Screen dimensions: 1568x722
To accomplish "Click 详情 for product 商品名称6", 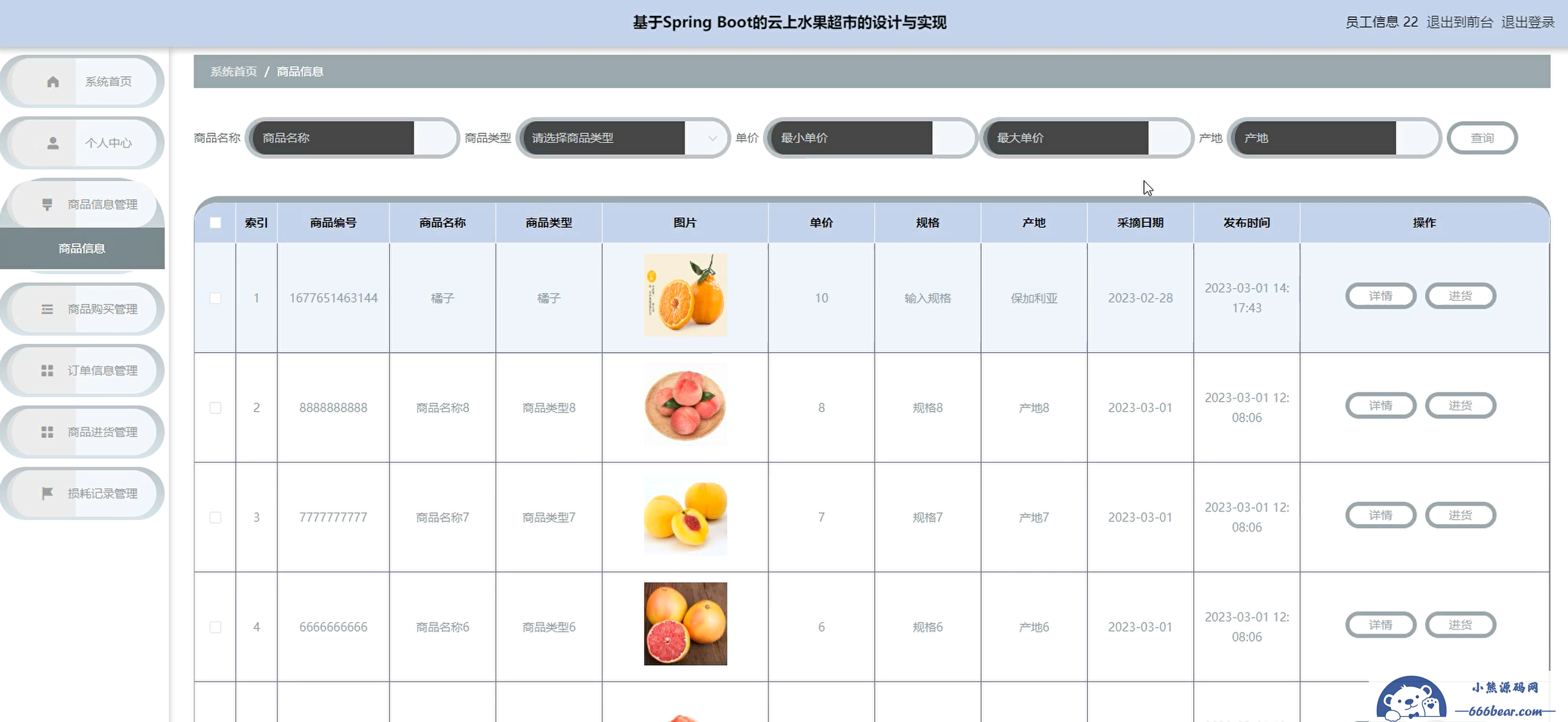I will click(1381, 625).
